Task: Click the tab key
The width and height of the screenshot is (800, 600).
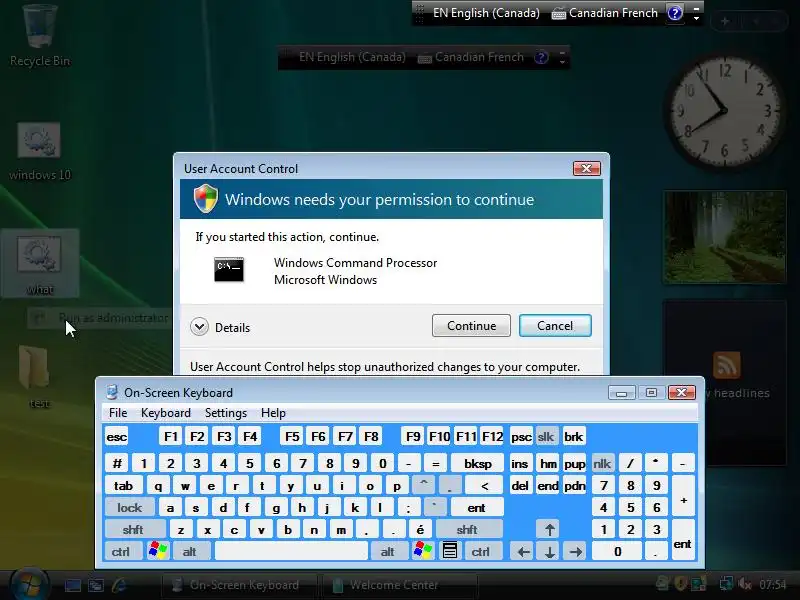Action: (124, 486)
